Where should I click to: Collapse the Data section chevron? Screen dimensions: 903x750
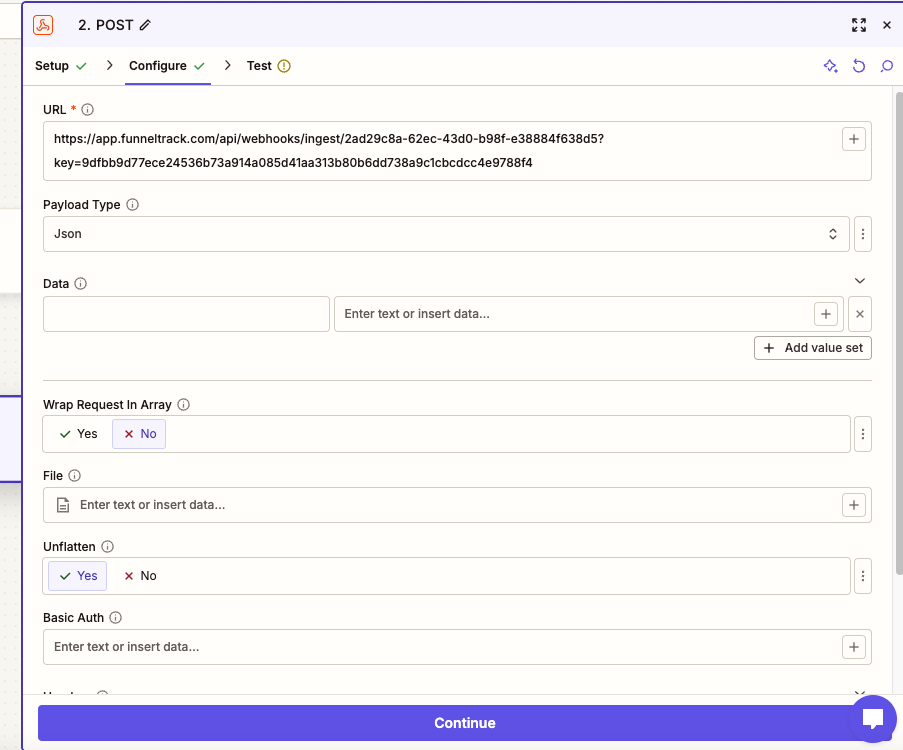(860, 281)
